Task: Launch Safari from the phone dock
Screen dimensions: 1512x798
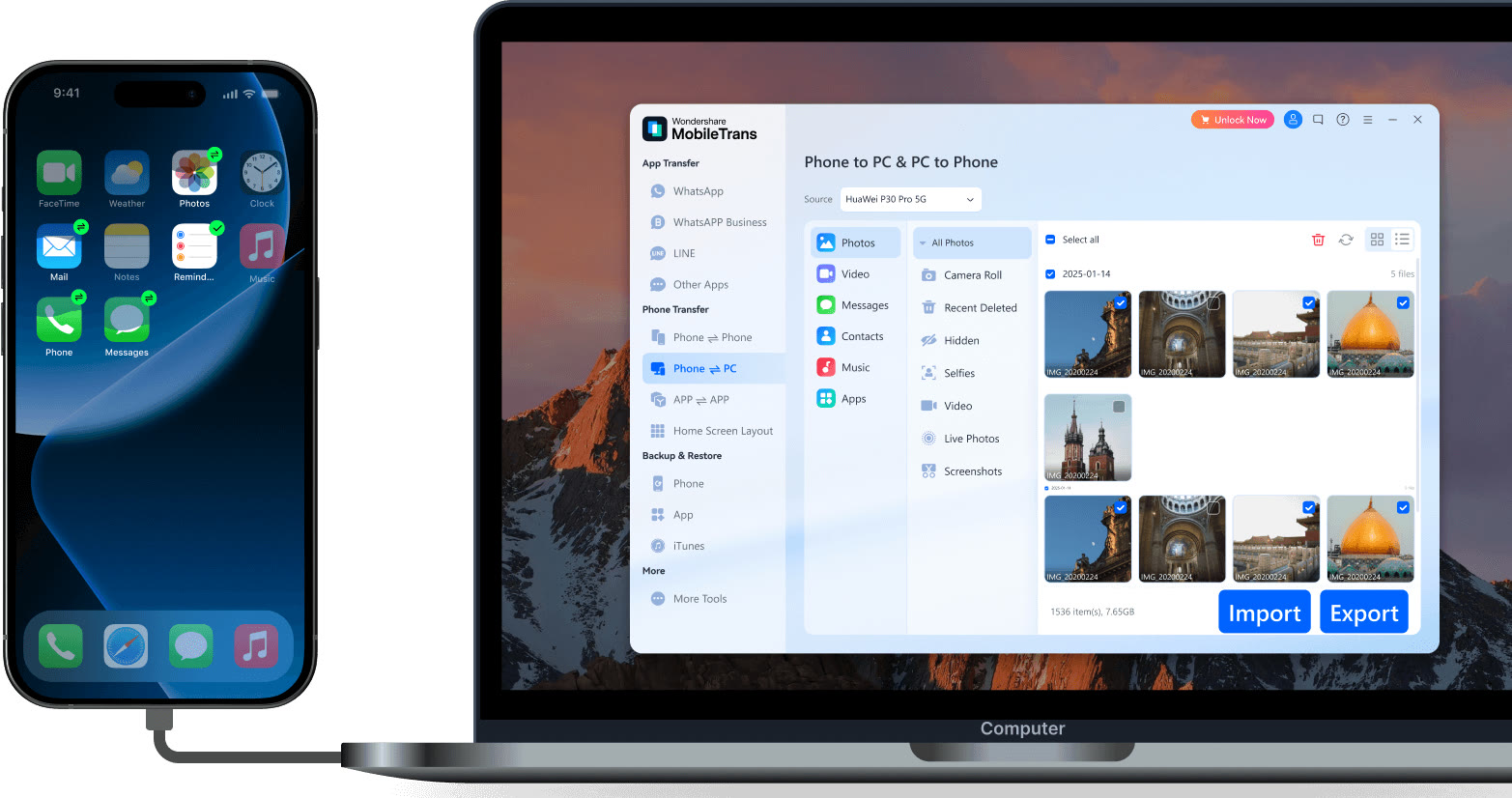Action: tap(126, 646)
